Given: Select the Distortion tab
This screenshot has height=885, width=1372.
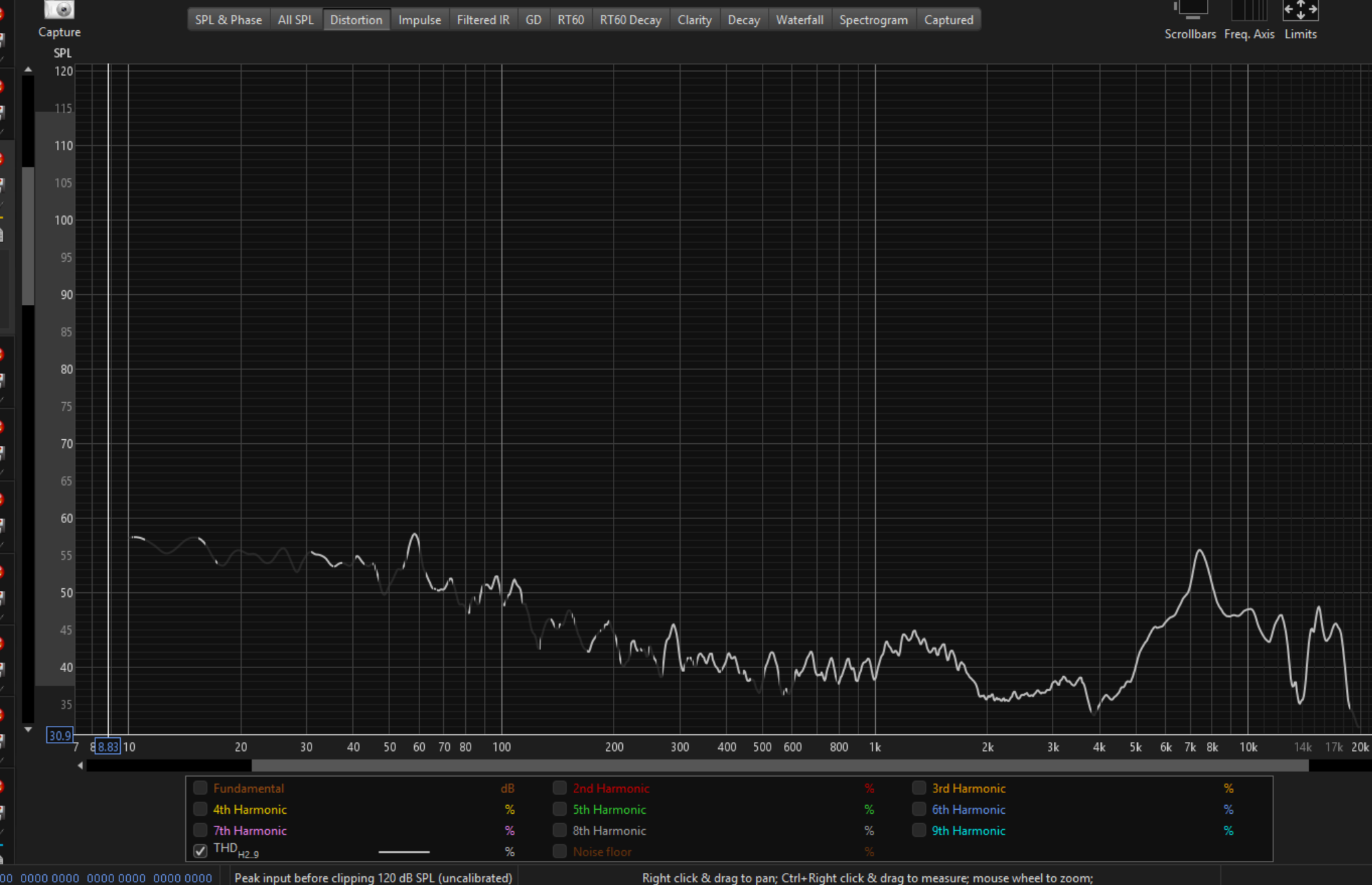Looking at the screenshot, I should coord(356,19).
